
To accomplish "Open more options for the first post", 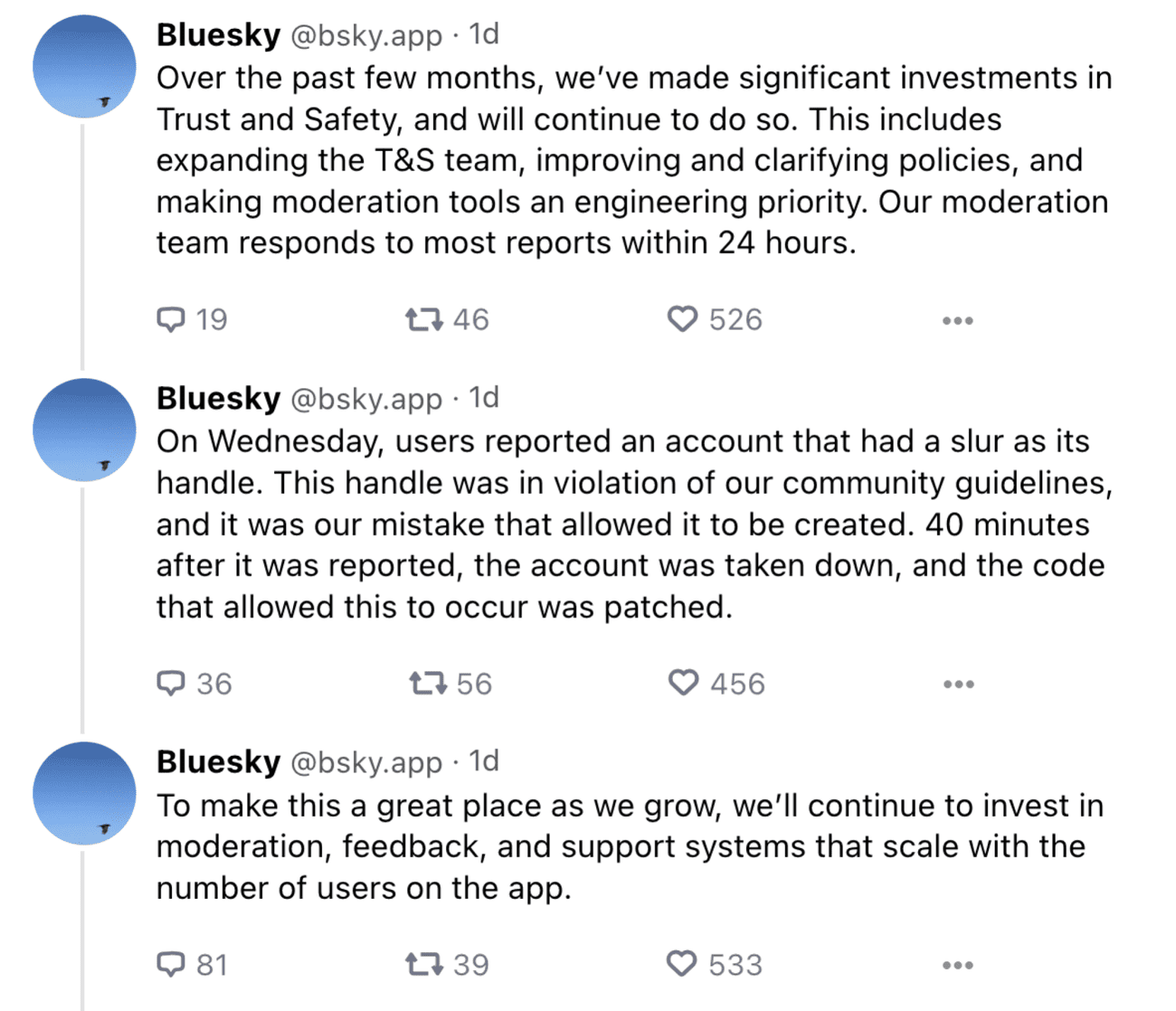I will coord(957,321).
